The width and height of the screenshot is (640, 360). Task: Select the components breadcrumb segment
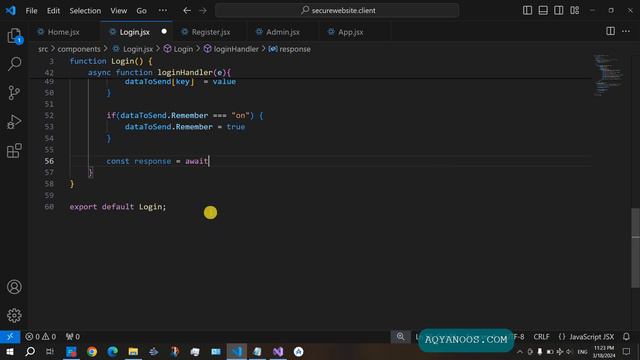79,49
